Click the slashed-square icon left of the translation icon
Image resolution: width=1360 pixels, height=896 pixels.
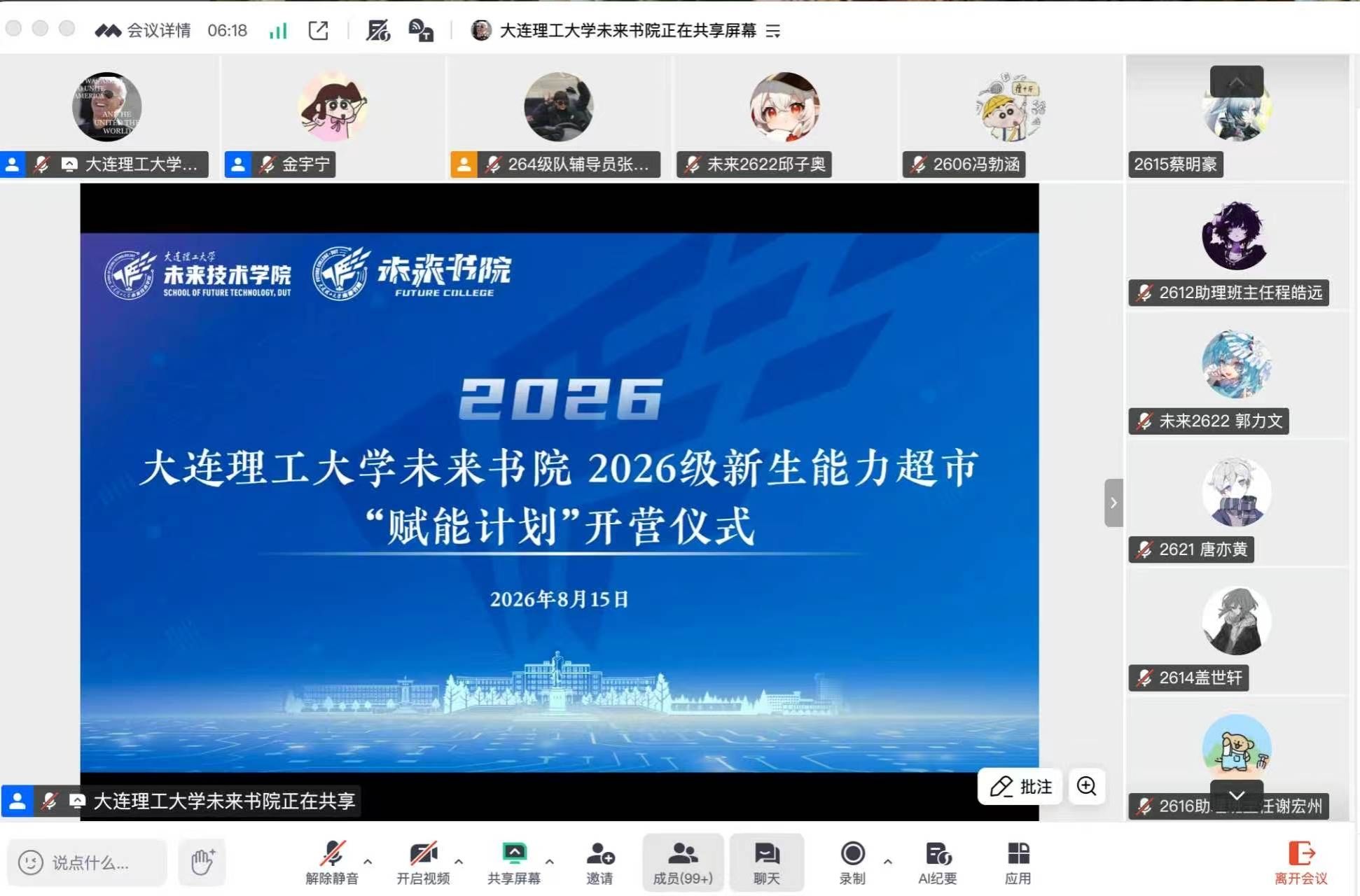378,30
